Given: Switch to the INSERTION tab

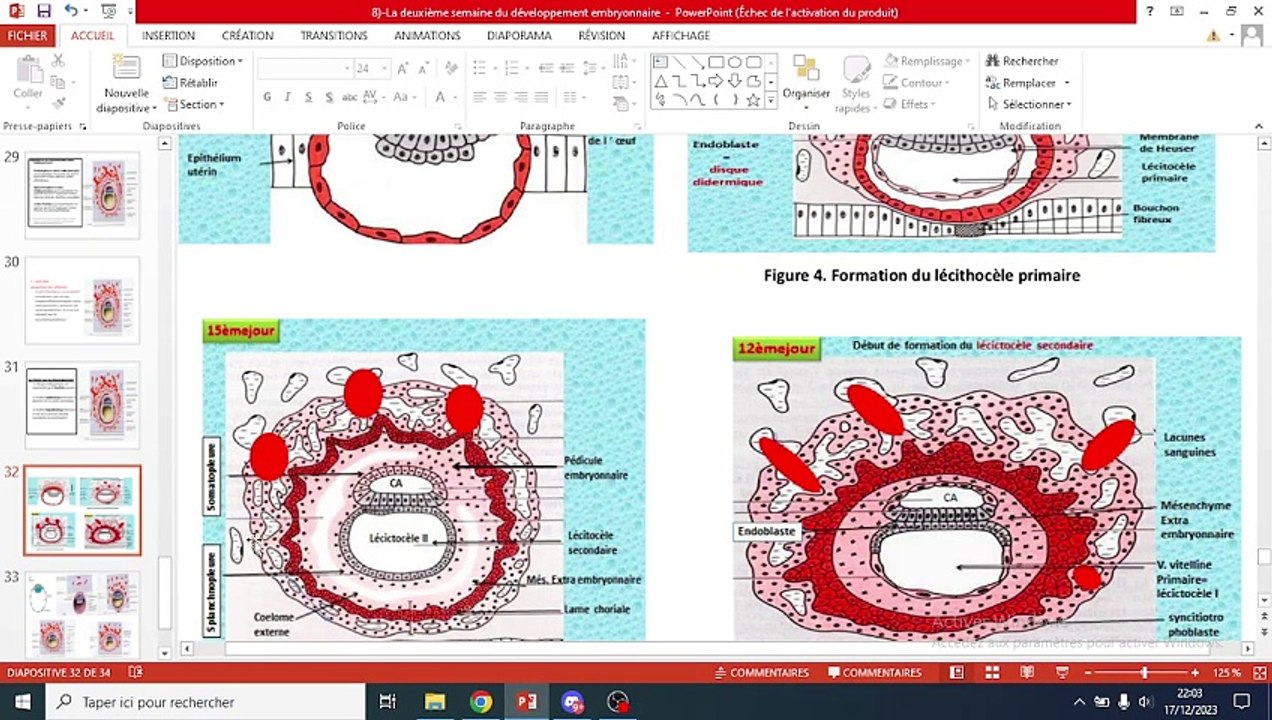Looking at the screenshot, I should click(168, 35).
